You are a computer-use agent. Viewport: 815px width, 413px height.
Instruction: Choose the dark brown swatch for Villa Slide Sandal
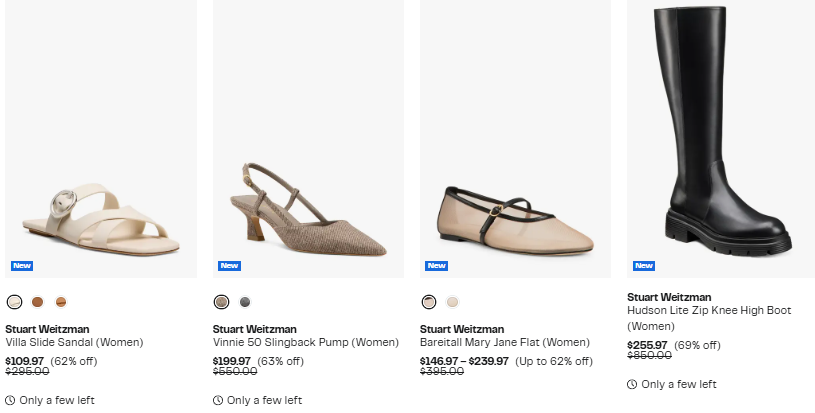(38, 302)
